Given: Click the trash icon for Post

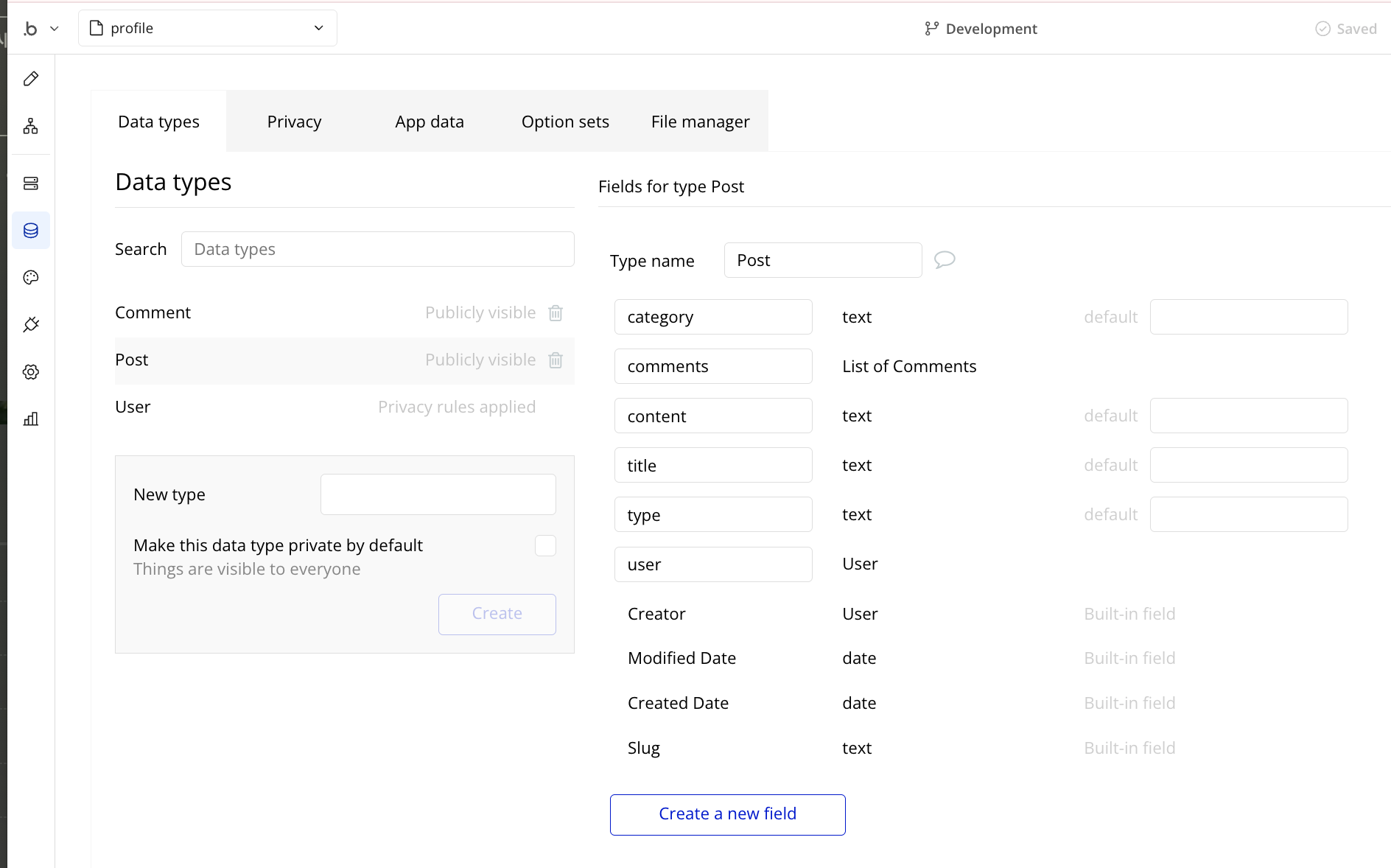Looking at the screenshot, I should [556, 360].
